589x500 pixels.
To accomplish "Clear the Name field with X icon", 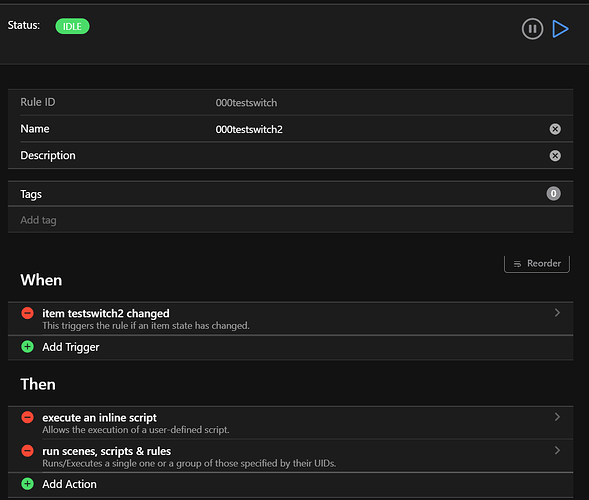I will coord(555,129).
